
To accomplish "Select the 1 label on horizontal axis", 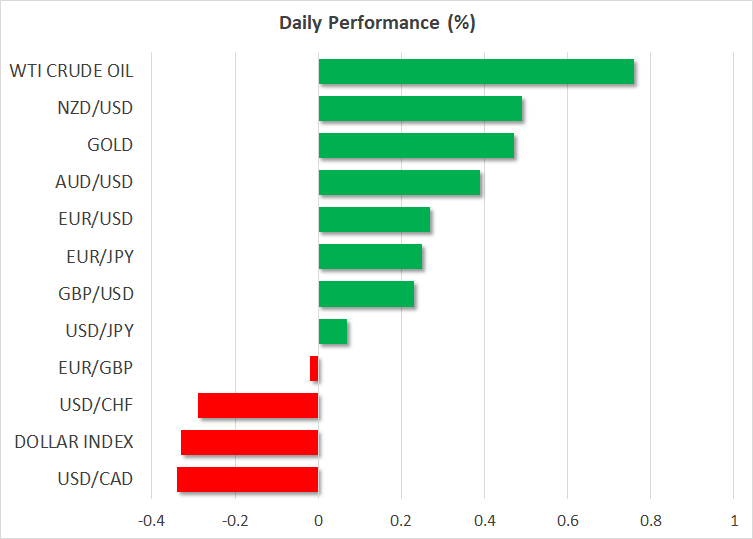I will [x=734, y=521].
